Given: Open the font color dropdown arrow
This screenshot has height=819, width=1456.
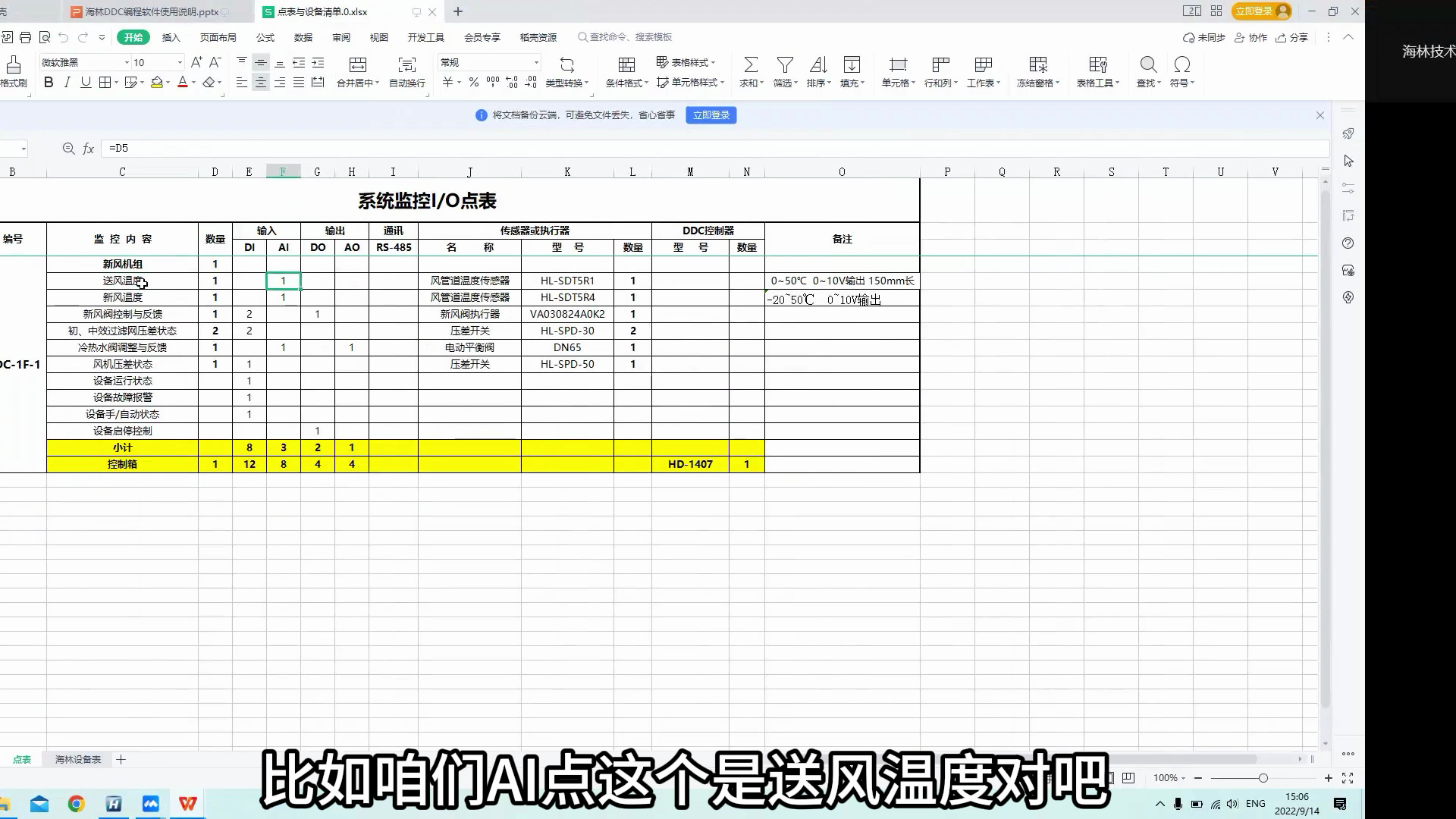Looking at the screenshot, I should point(194,83).
